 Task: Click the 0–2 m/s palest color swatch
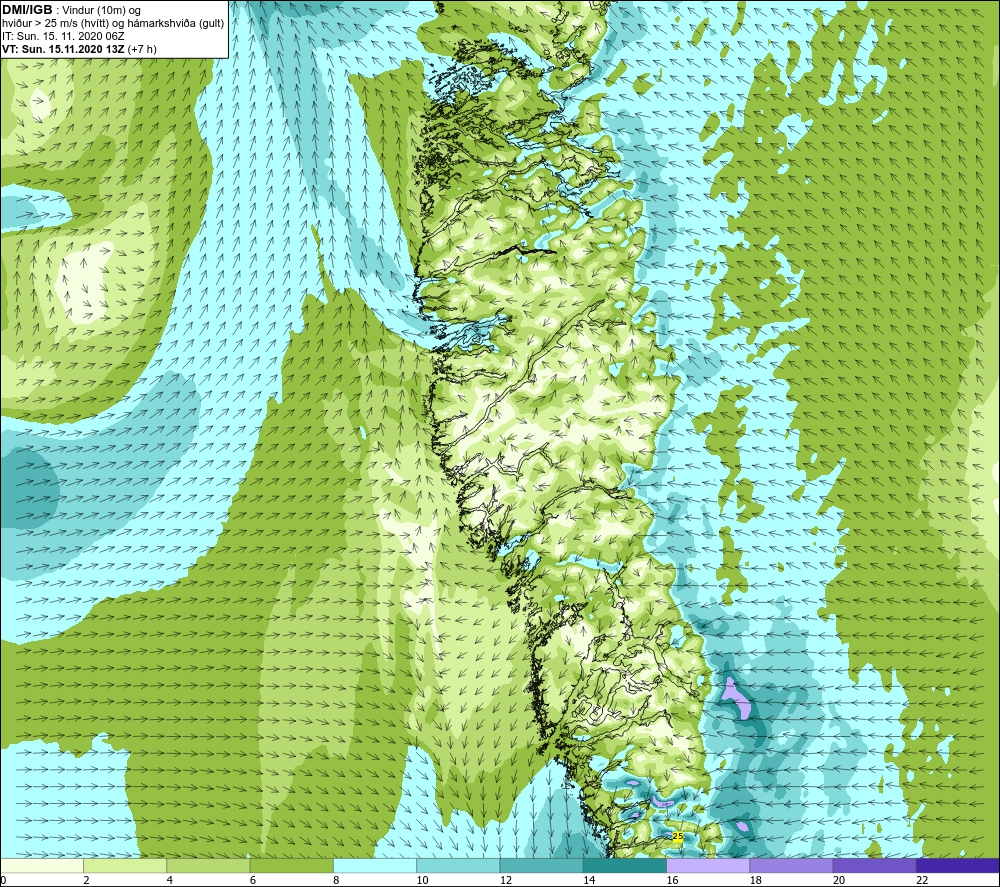[x=41, y=865]
